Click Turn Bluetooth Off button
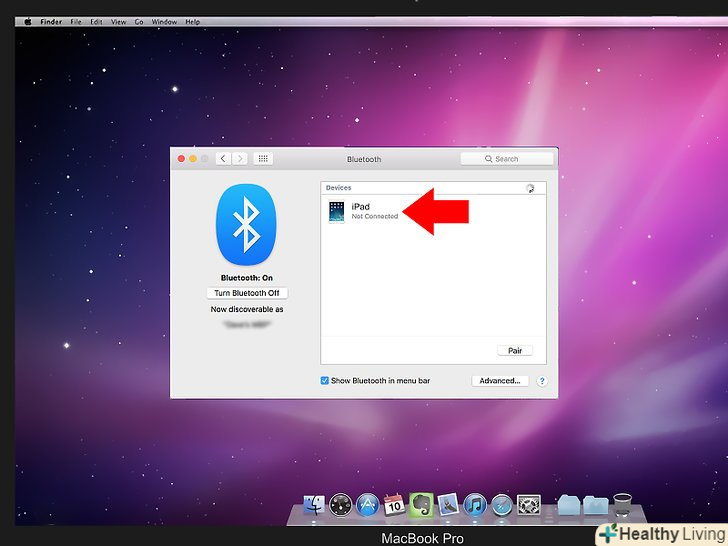This screenshot has width=728, height=546. point(247,293)
